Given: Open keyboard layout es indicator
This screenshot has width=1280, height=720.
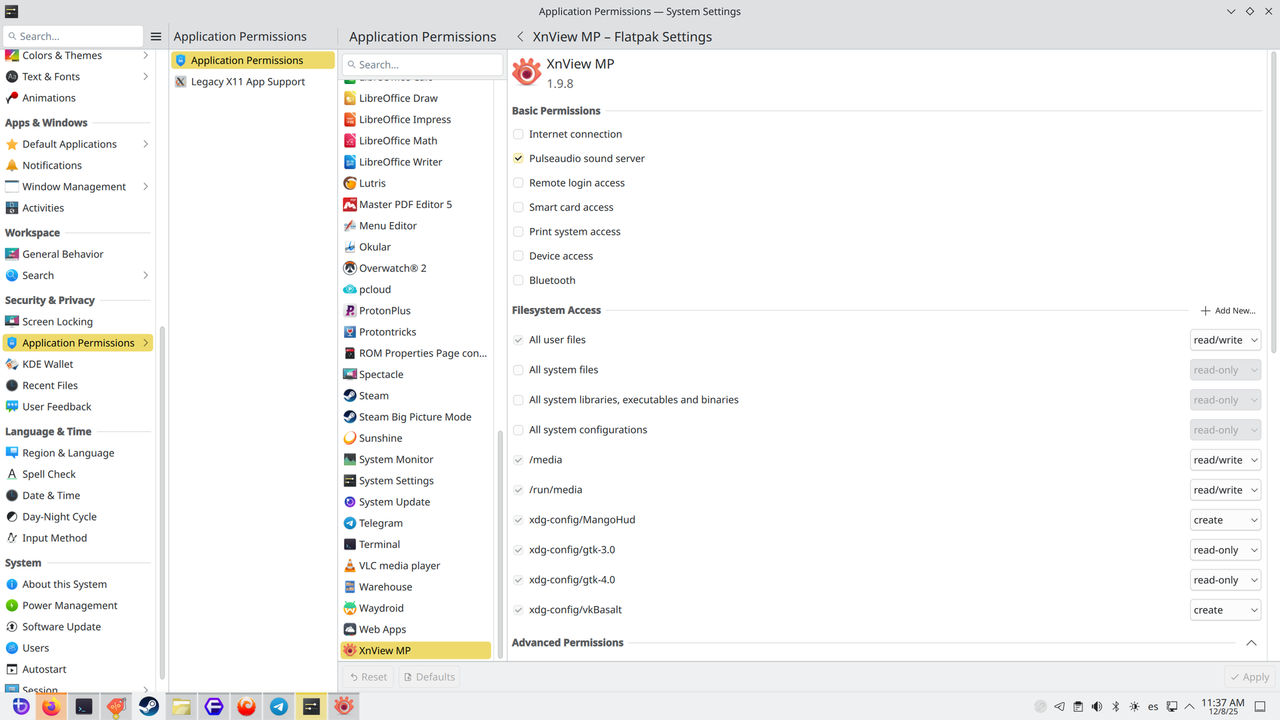Looking at the screenshot, I should pyautogui.click(x=1153, y=707).
